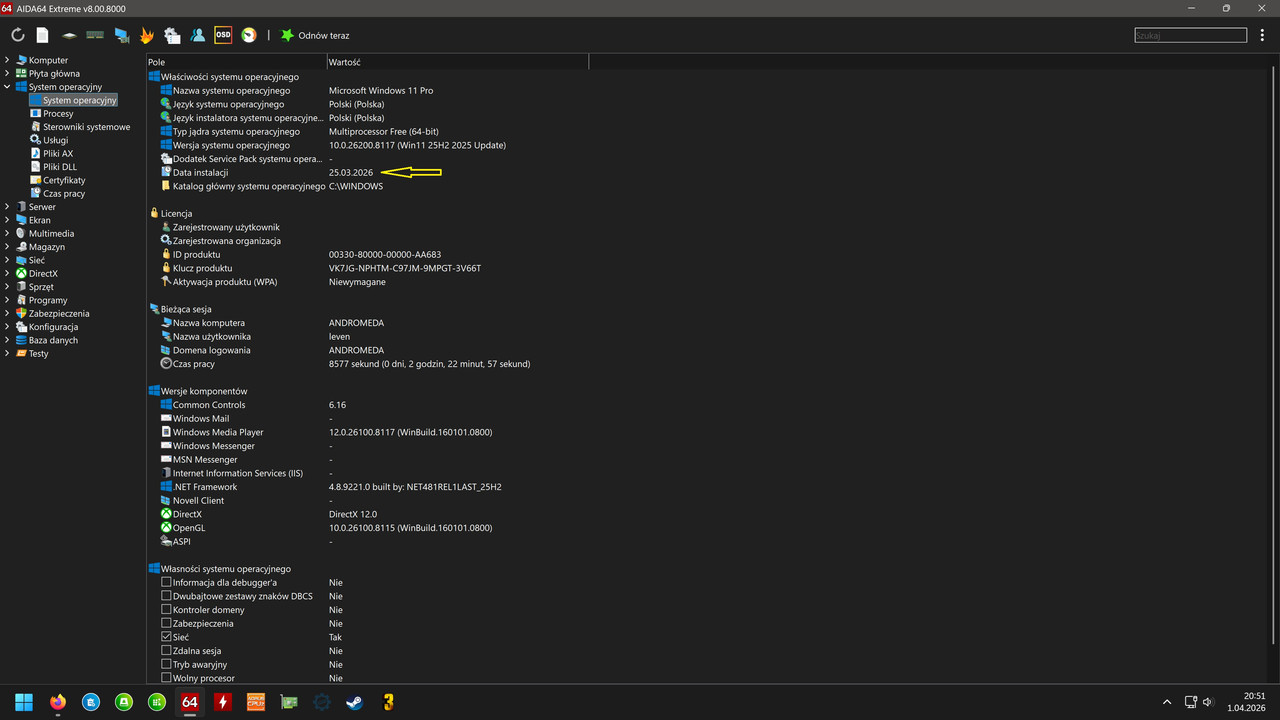The width and height of the screenshot is (1280, 720).
Task: Open the OSD panel toolbar icon
Action: click(x=223, y=35)
